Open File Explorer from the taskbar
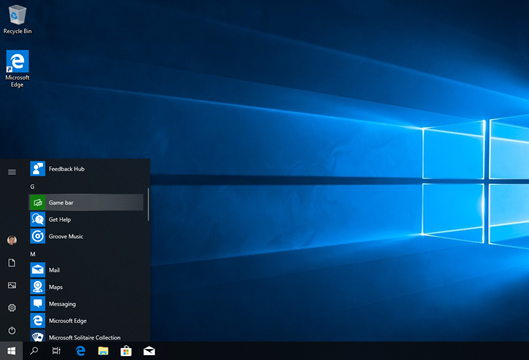This screenshot has height=360, width=529. click(103, 351)
